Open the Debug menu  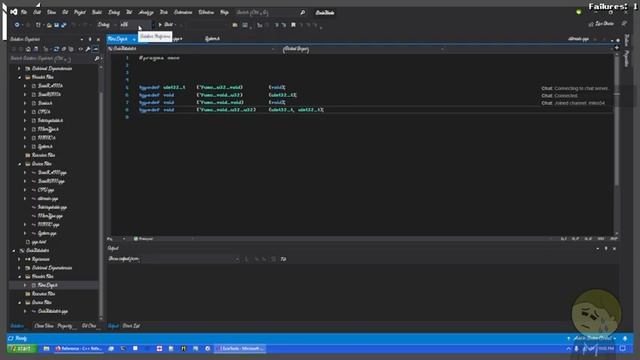tap(114, 12)
